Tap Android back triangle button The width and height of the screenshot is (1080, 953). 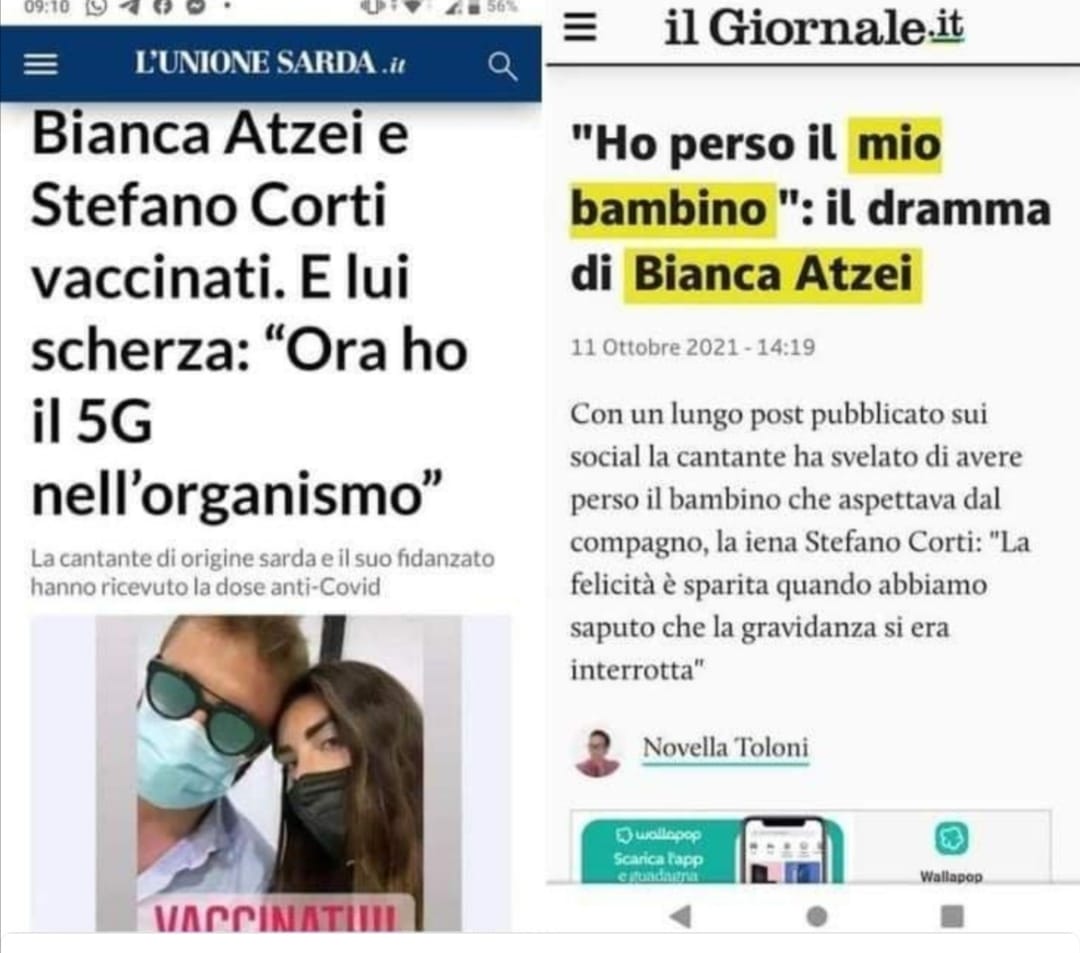[x=680, y=917]
